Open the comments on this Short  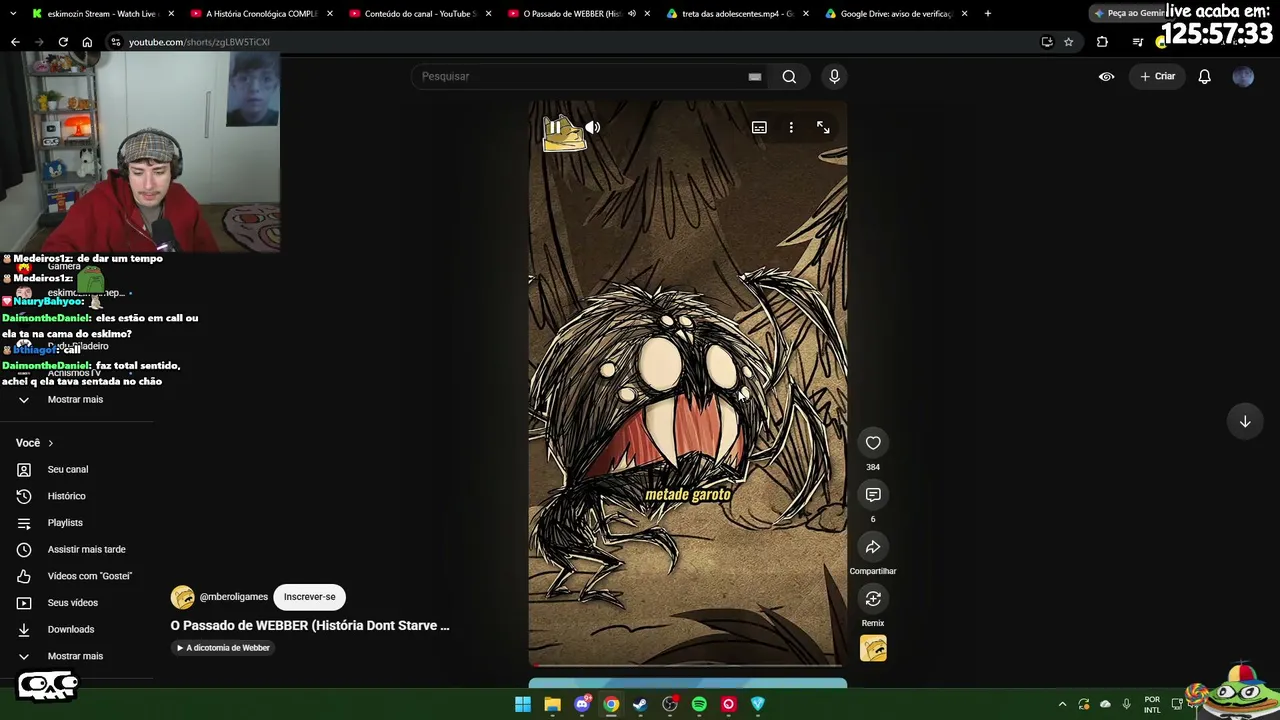[873, 495]
